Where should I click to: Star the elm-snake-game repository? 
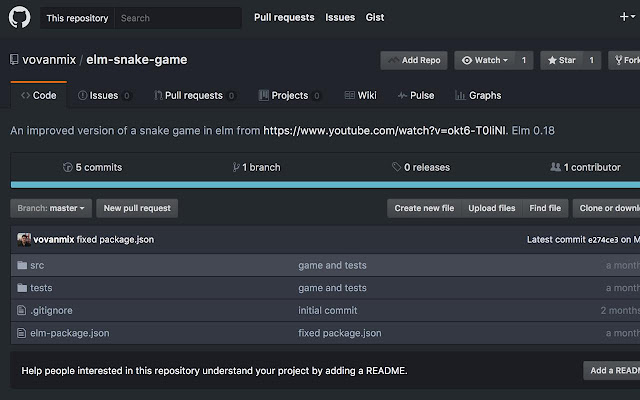[x=562, y=60]
